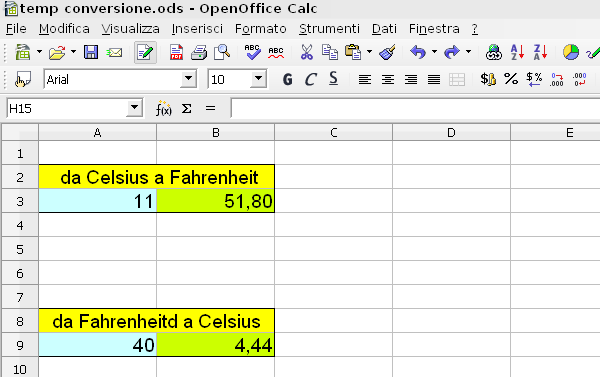The width and height of the screenshot is (600, 377).
Task: Run the Spellcheck ABC checkmark icon
Action: point(253,52)
